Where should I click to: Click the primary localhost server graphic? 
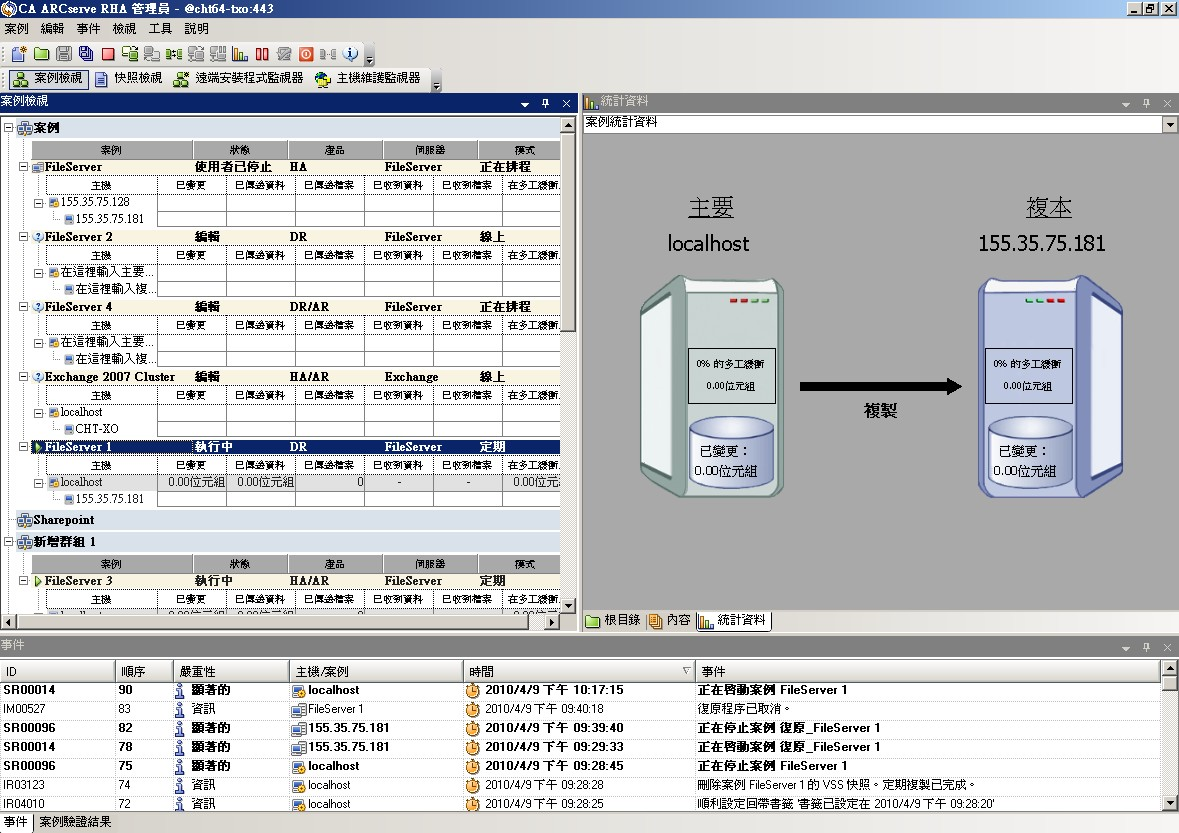[x=711, y=386]
